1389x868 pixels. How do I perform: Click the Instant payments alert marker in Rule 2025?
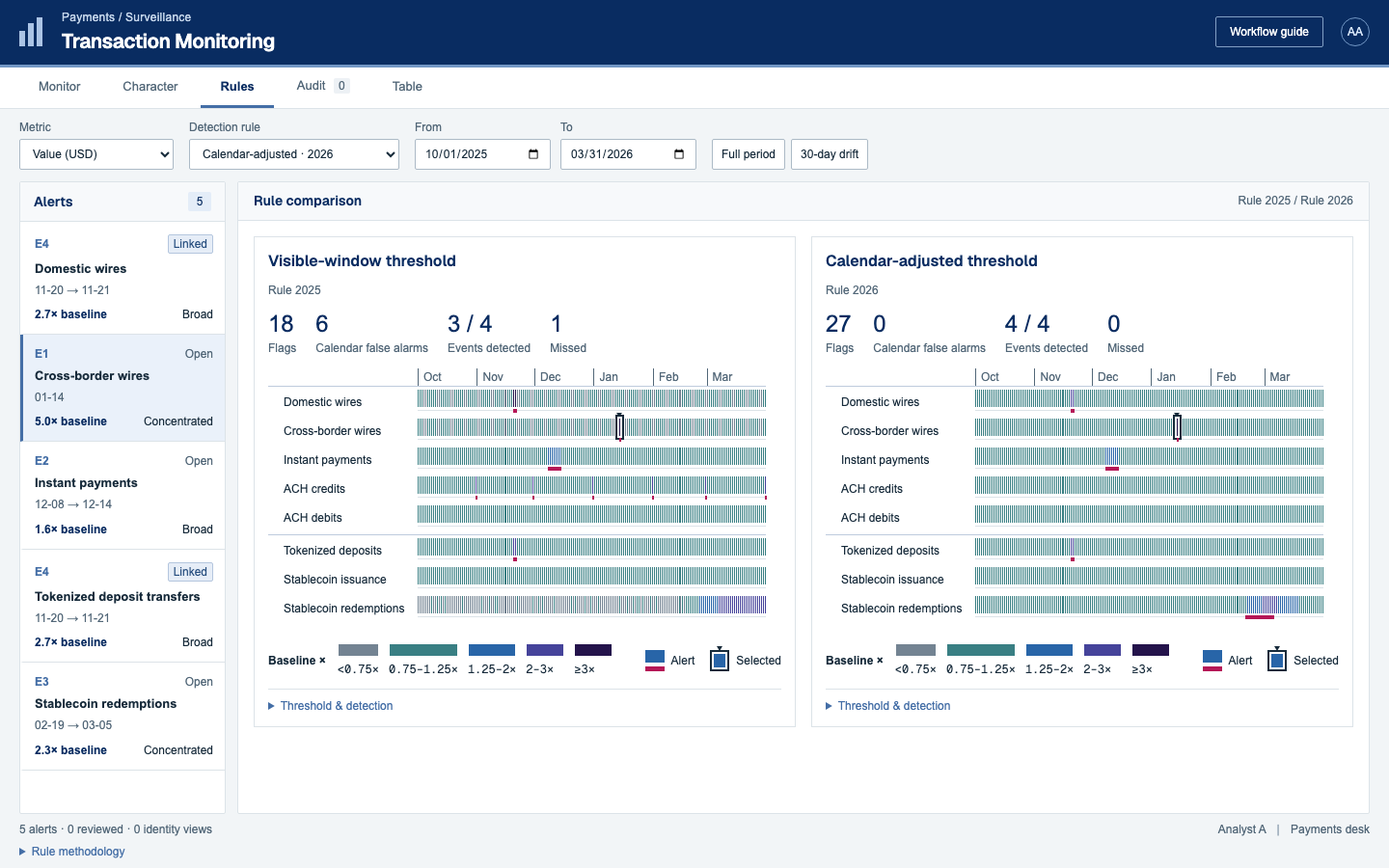[555, 468]
